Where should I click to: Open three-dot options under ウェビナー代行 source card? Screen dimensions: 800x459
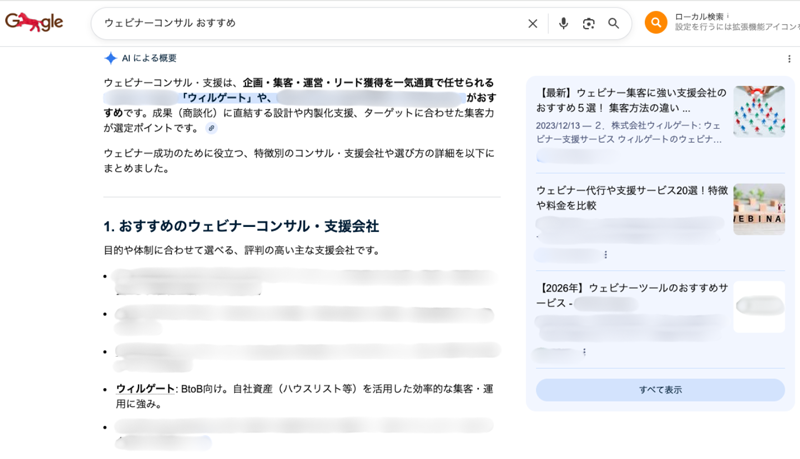click(605, 255)
